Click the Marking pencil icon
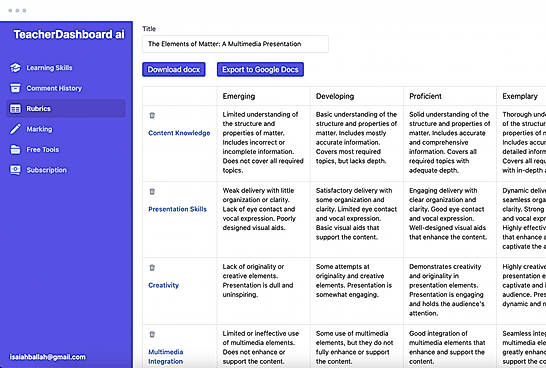The height and width of the screenshot is (368, 546). tap(15, 129)
